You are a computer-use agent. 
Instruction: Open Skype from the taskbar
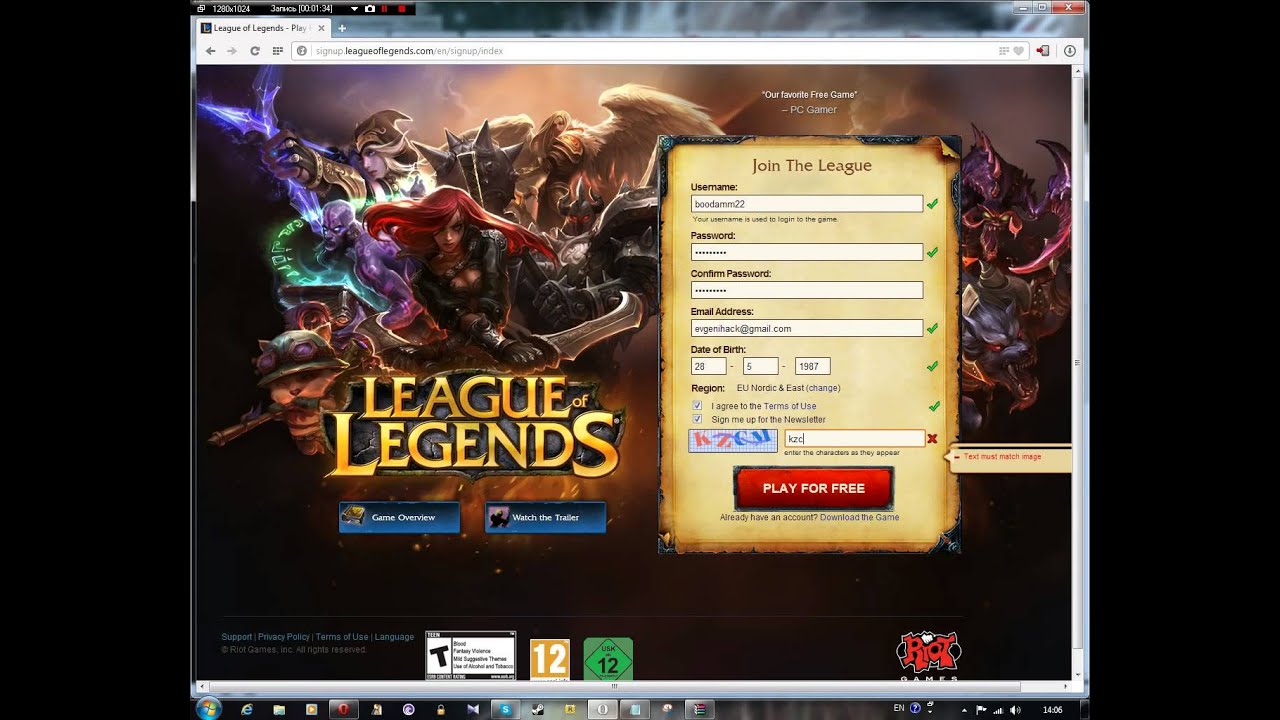(505, 709)
